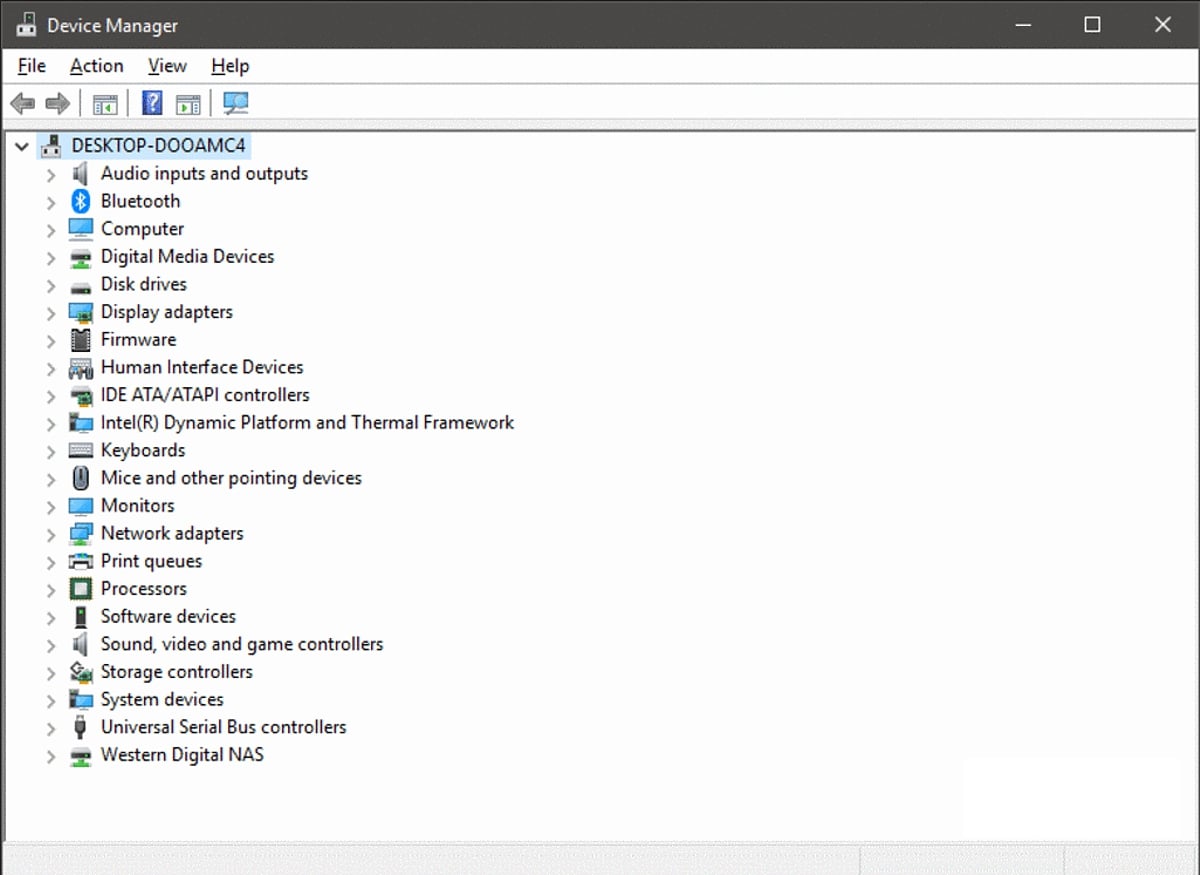Select the IDE ATA/ATAPI controllers label
The height and width of the screenshot is (875, 1200).
pos(205,395)
